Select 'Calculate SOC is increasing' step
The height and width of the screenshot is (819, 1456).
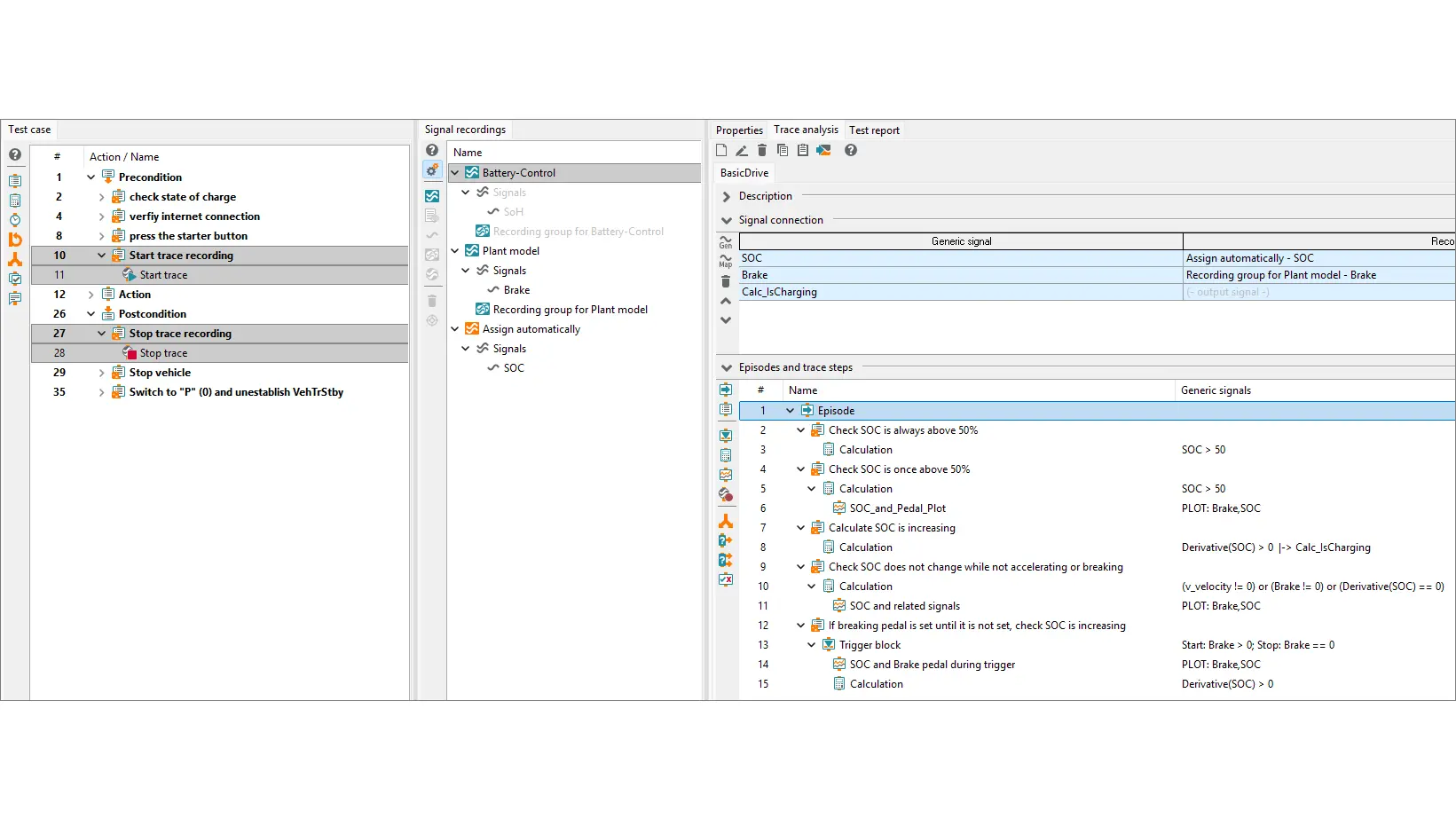[x=892, y=528]
